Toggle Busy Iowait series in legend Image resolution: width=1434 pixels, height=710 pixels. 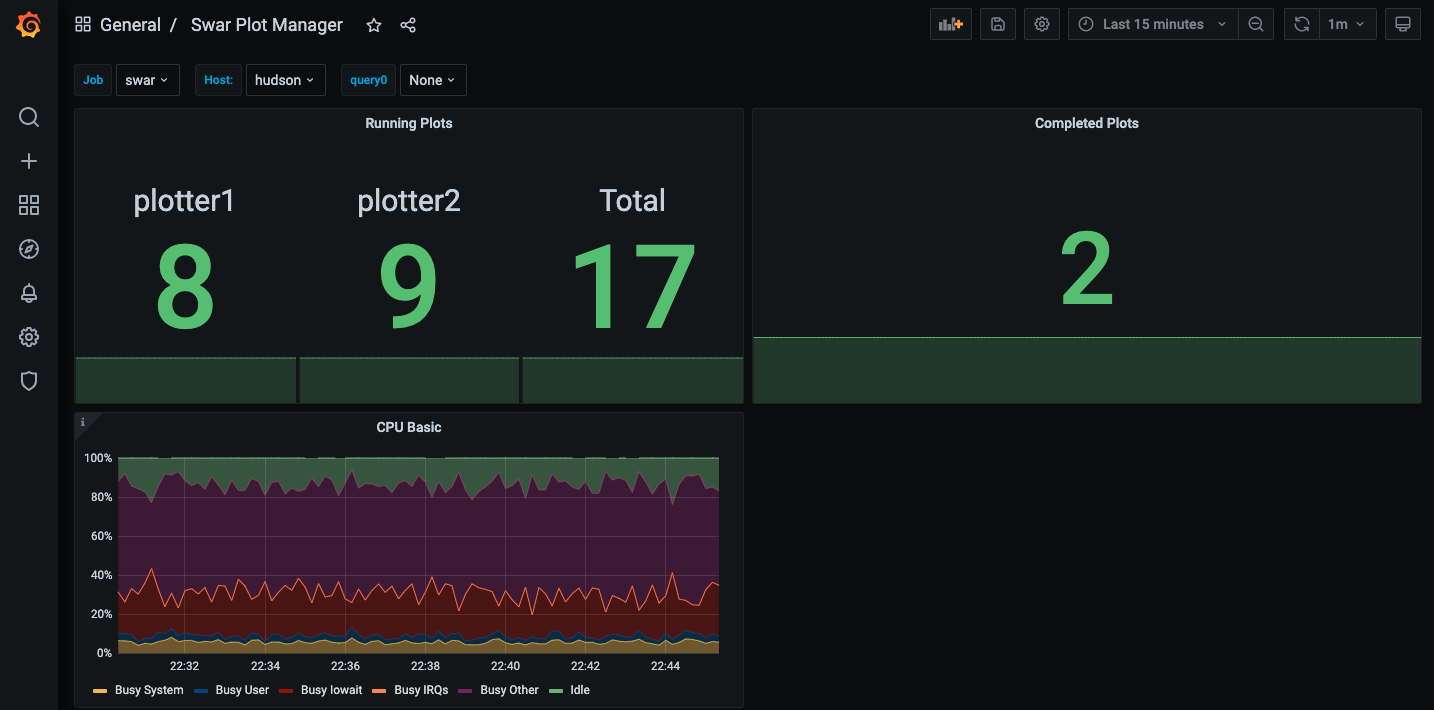tap(331, 690)
